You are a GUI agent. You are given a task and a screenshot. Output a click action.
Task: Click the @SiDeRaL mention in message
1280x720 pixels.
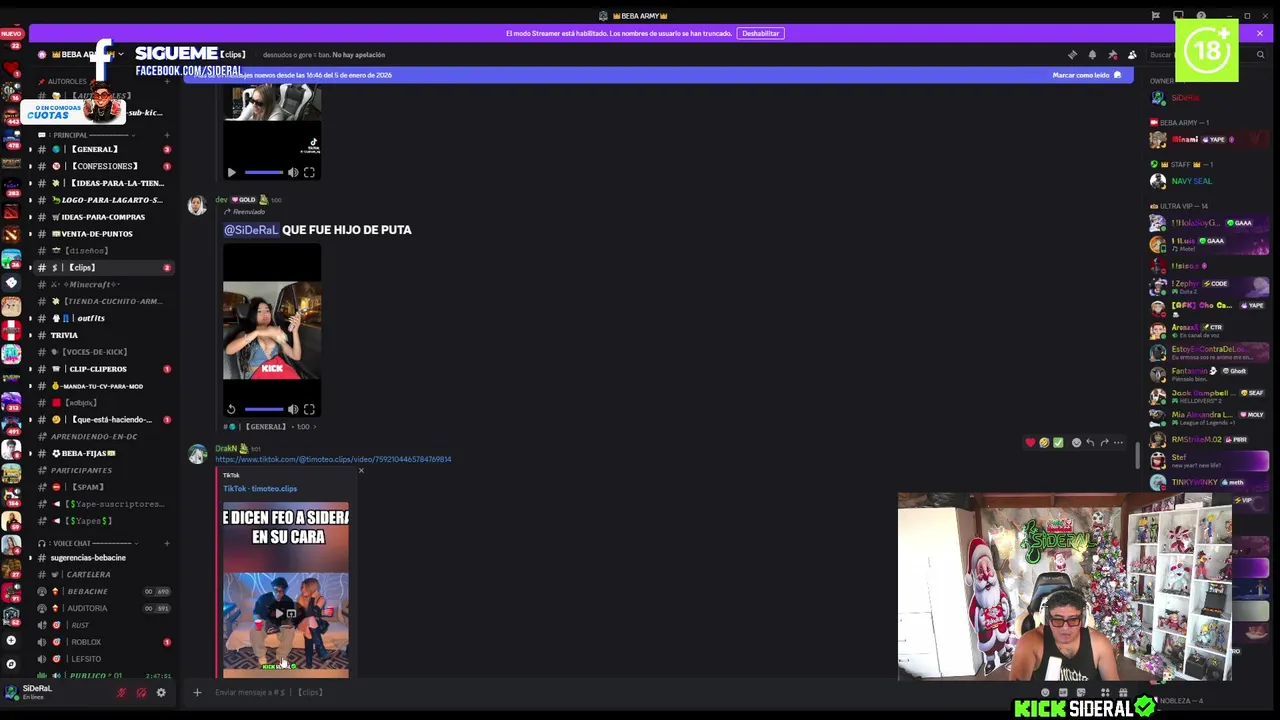tap(251, 230)
